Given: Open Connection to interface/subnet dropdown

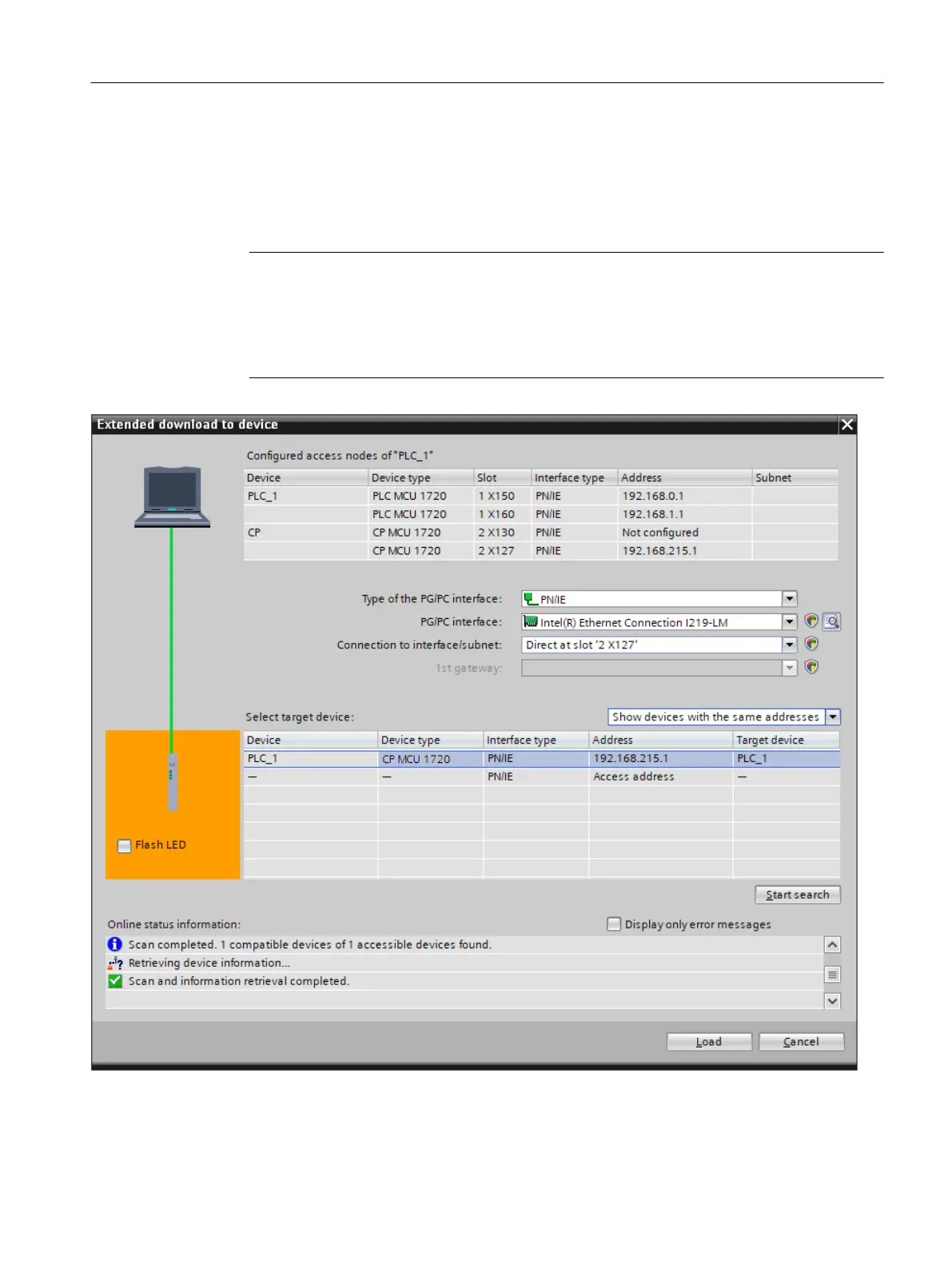Looking at the screenshot, I should pyautogui.click(x=790, y=644).
